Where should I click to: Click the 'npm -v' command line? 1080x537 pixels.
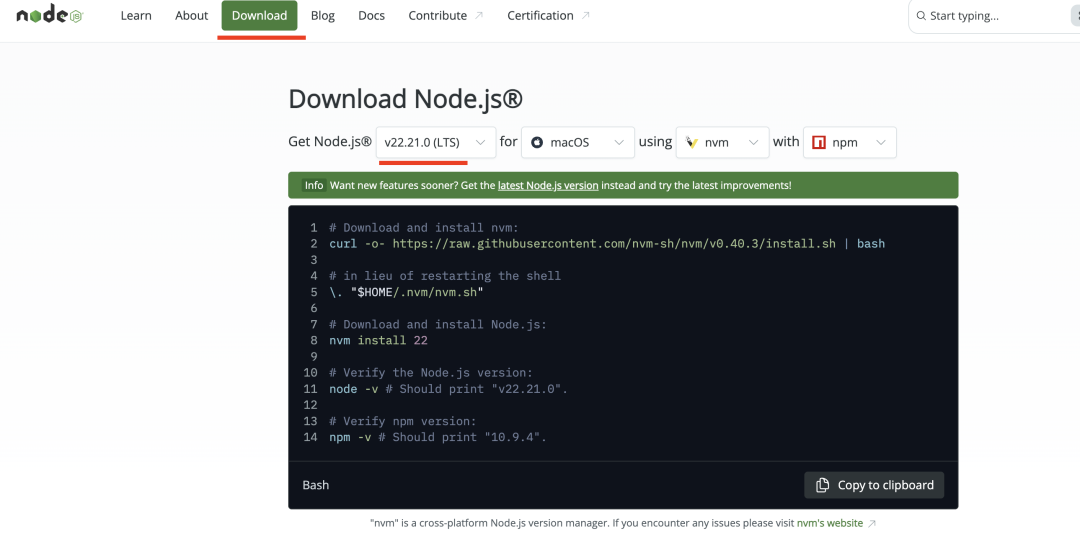click(x=437, y=437)
